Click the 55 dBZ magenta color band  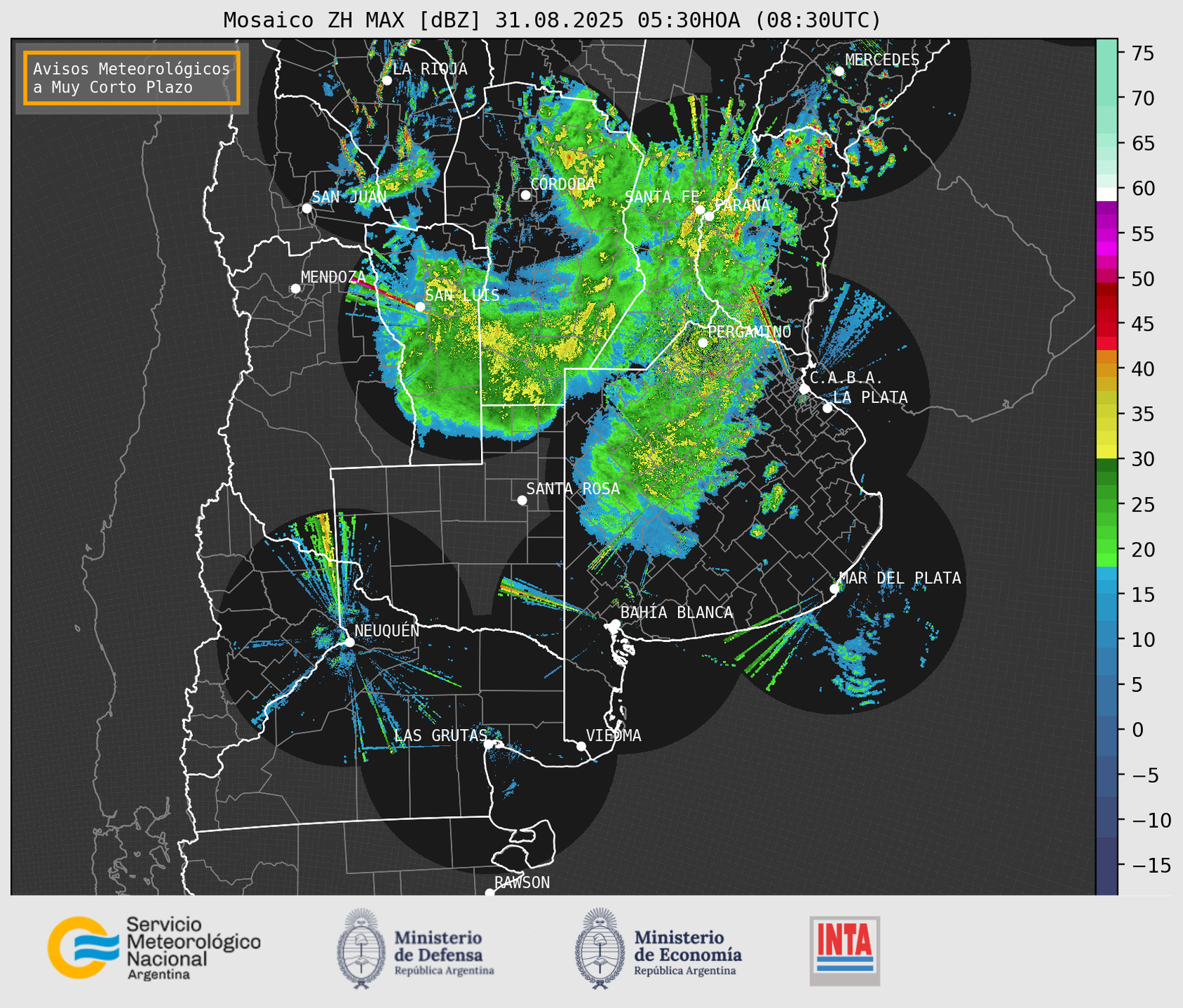[x=1107, y=234]
